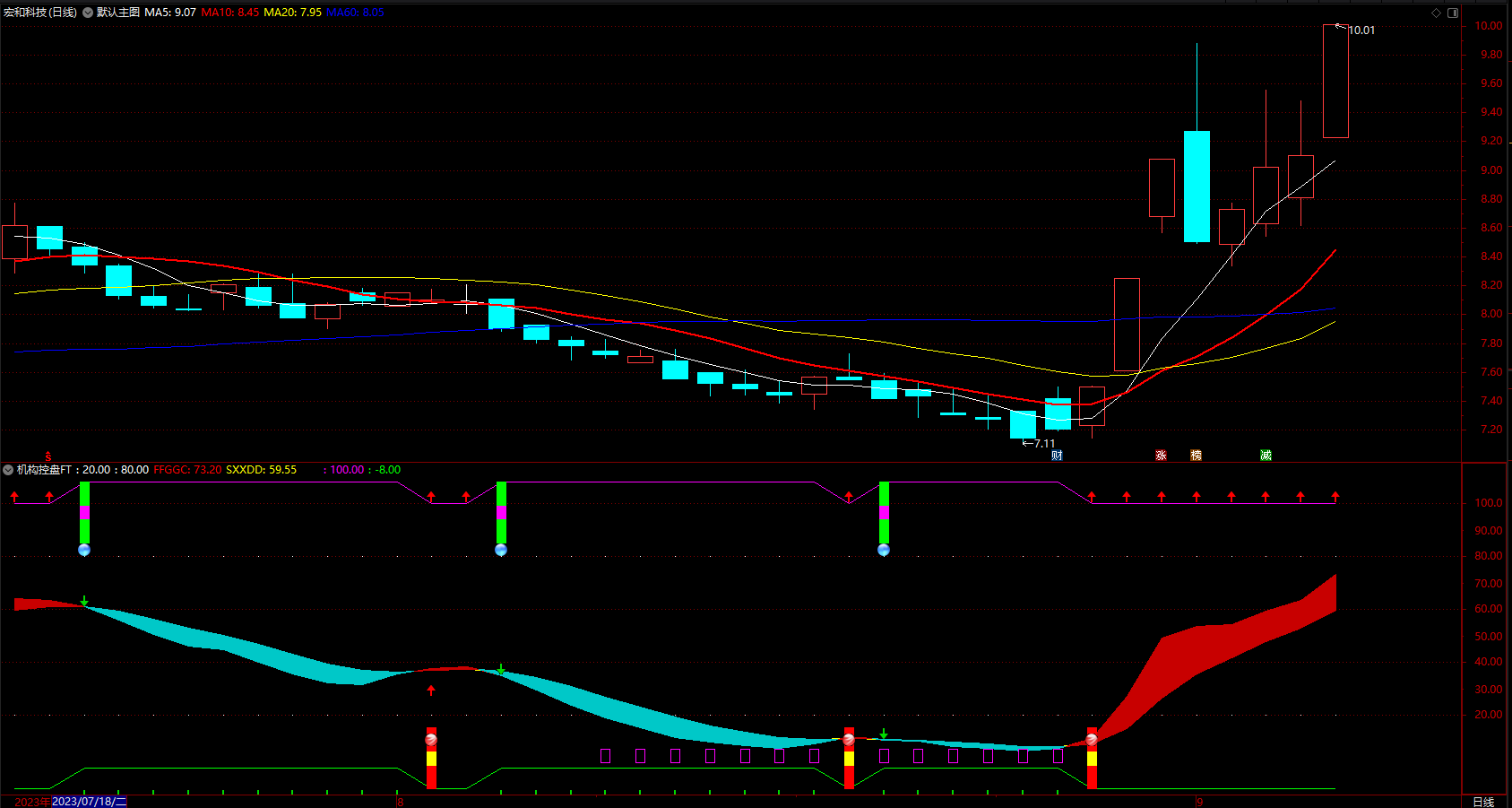Open the 涨 limit-up marker

pyautogui.click(x=1161, y=456)
